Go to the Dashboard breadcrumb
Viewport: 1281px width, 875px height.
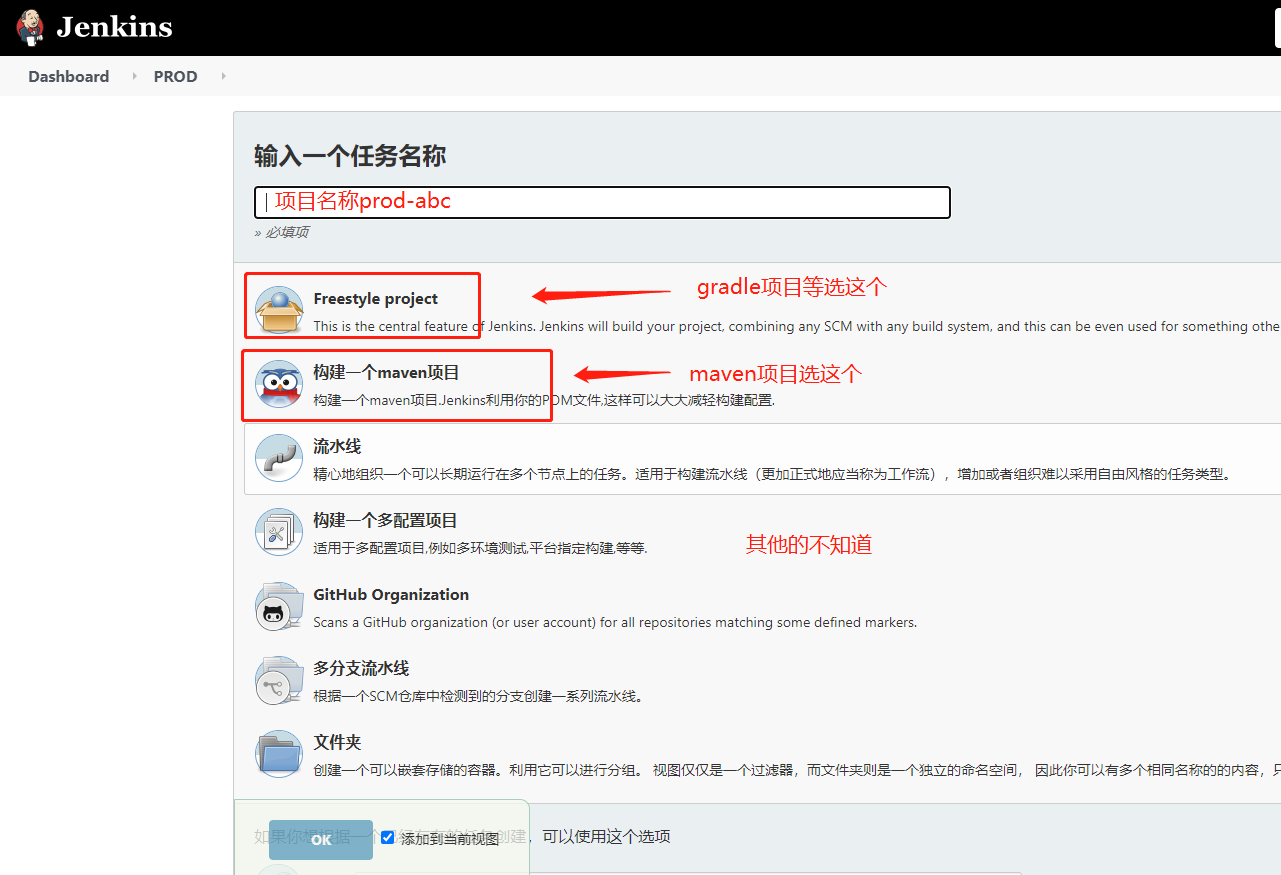[68, 76]
